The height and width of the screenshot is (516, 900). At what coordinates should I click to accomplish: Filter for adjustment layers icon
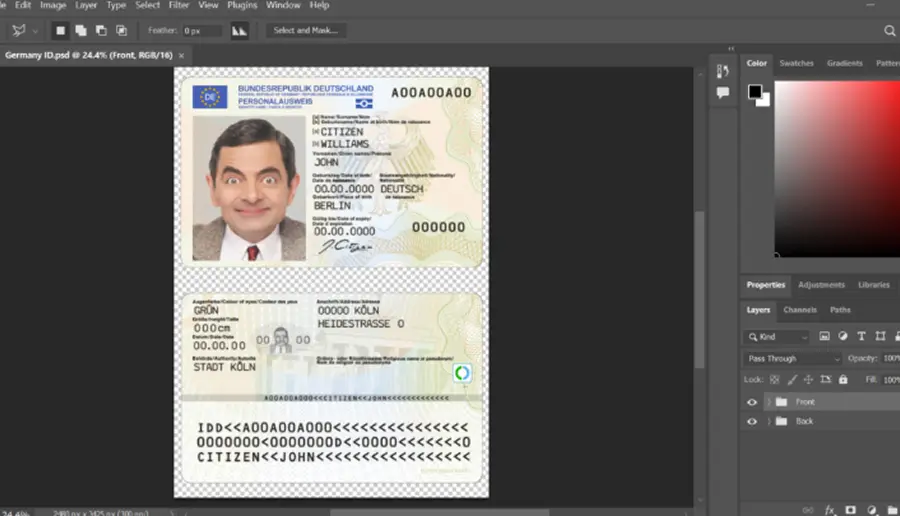pyautogui.click(x=843, y=336)
